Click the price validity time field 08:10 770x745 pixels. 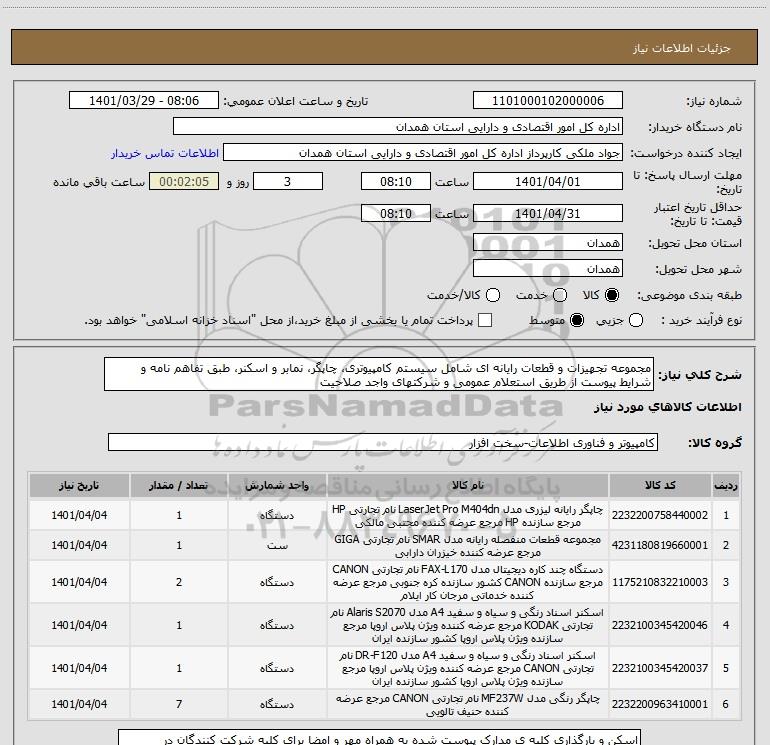click(x=396, y=214)
